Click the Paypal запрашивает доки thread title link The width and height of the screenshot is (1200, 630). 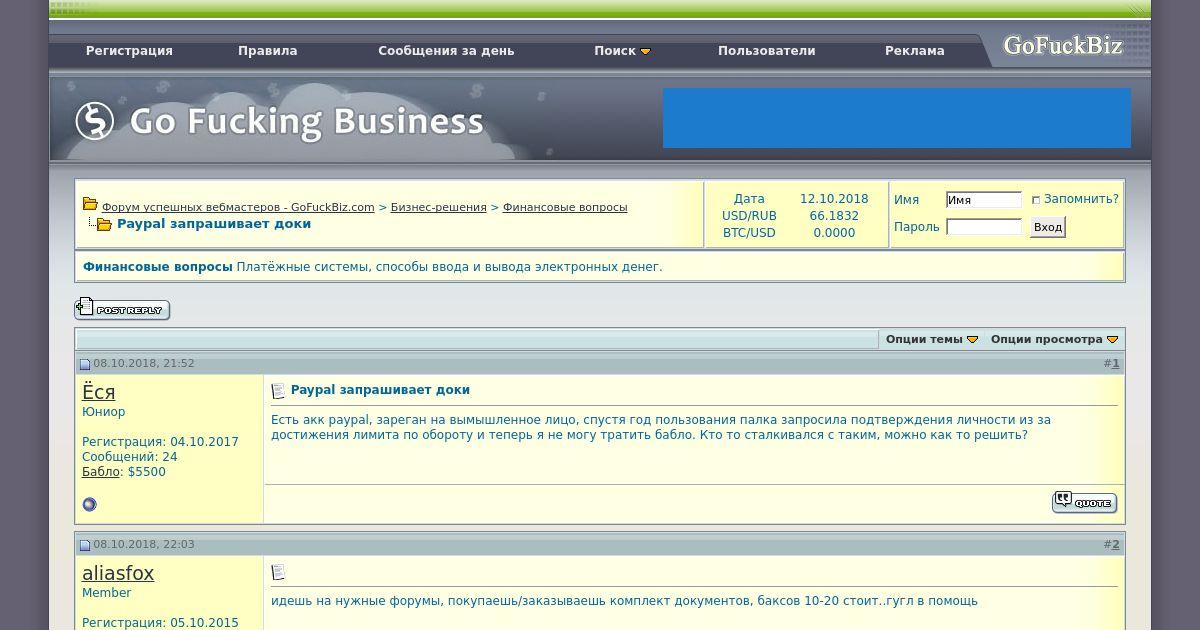pyautogui.click(x=214, y=224)
